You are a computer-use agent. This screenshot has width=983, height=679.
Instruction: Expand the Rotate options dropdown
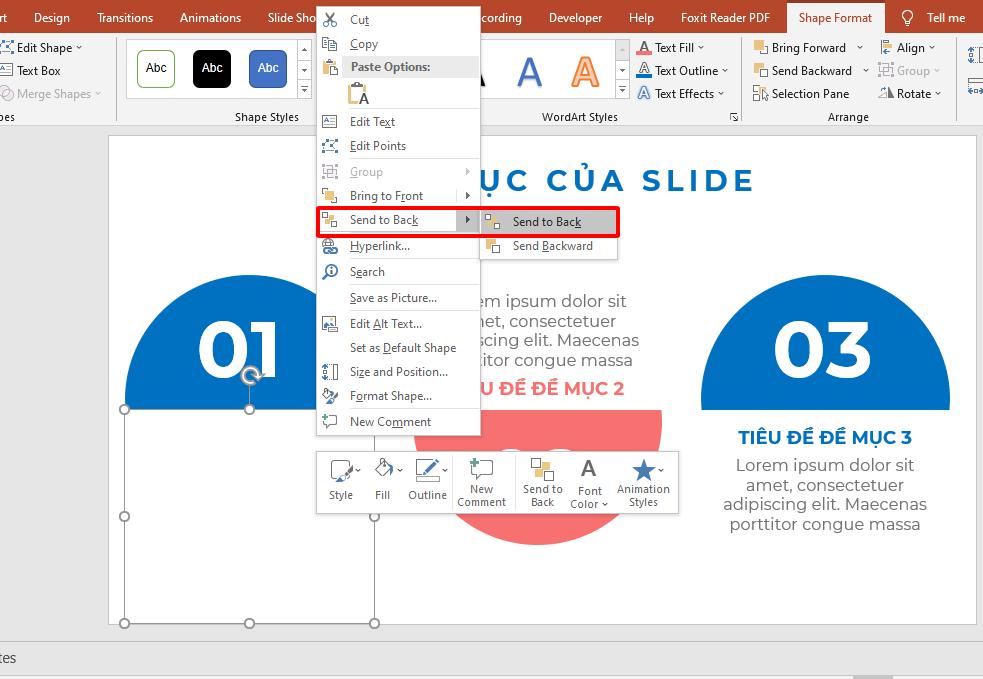tap(908, 93)
